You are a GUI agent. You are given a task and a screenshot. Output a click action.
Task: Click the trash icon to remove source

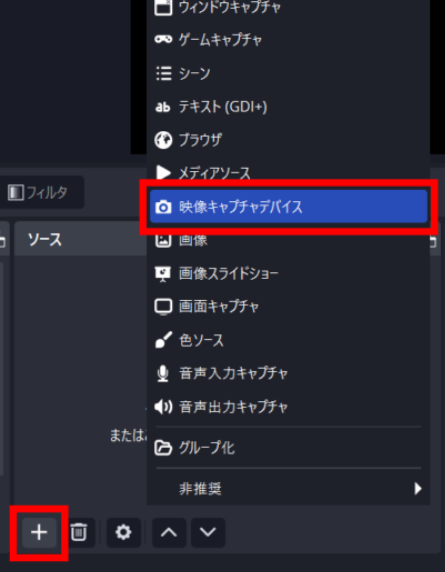click(78, 532)
